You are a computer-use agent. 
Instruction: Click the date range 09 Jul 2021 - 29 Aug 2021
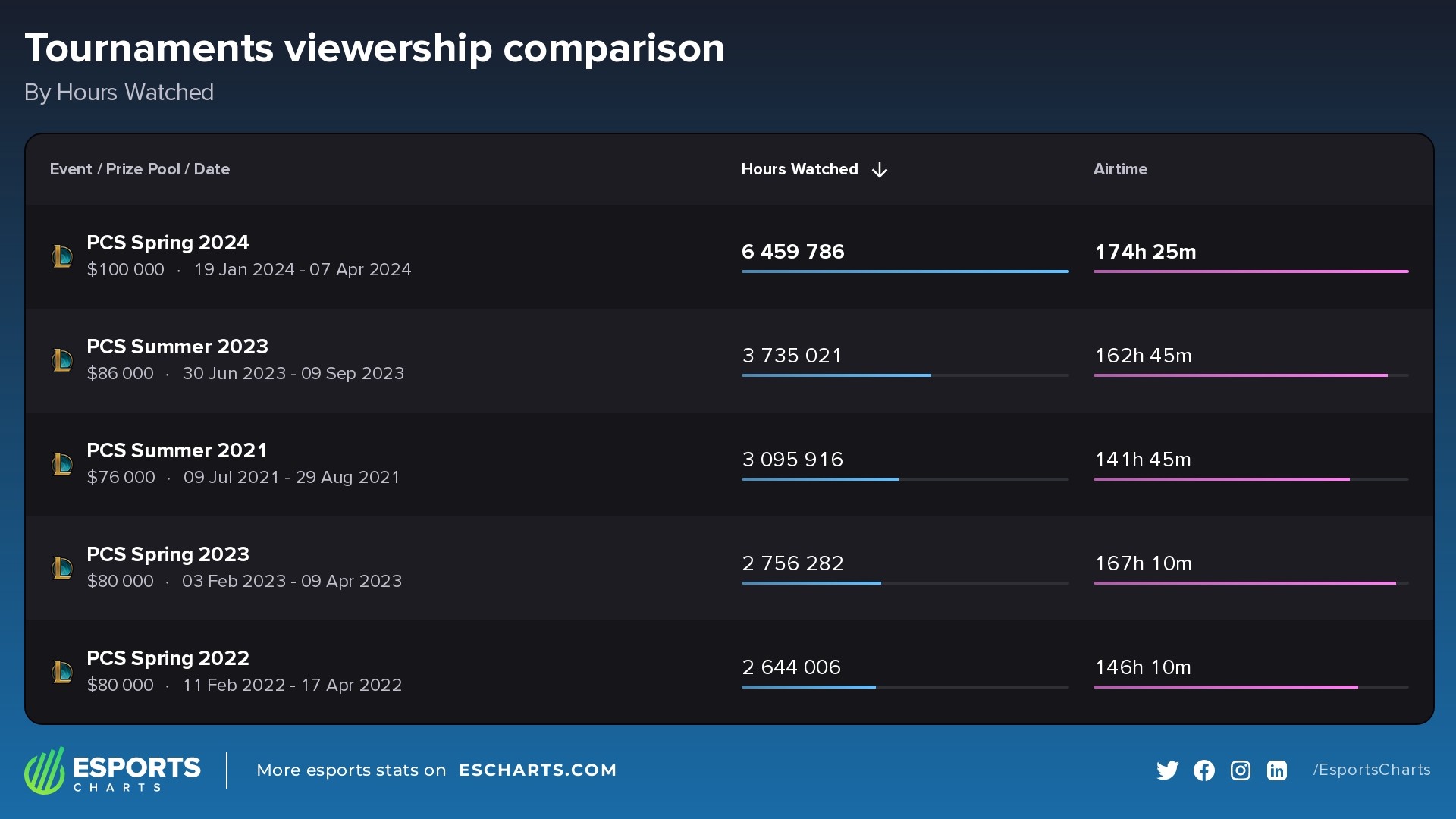point(291,478)
